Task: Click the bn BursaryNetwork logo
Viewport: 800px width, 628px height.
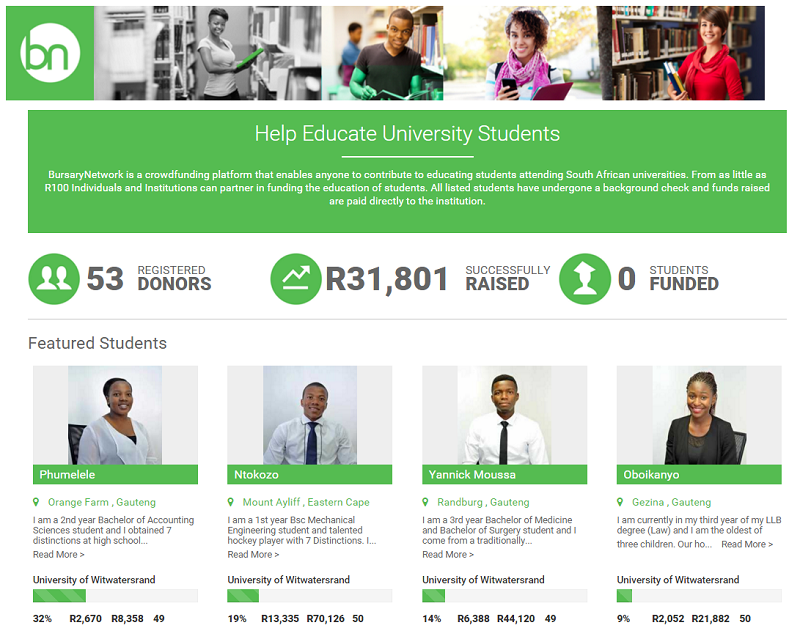Action: click(50, 53)
